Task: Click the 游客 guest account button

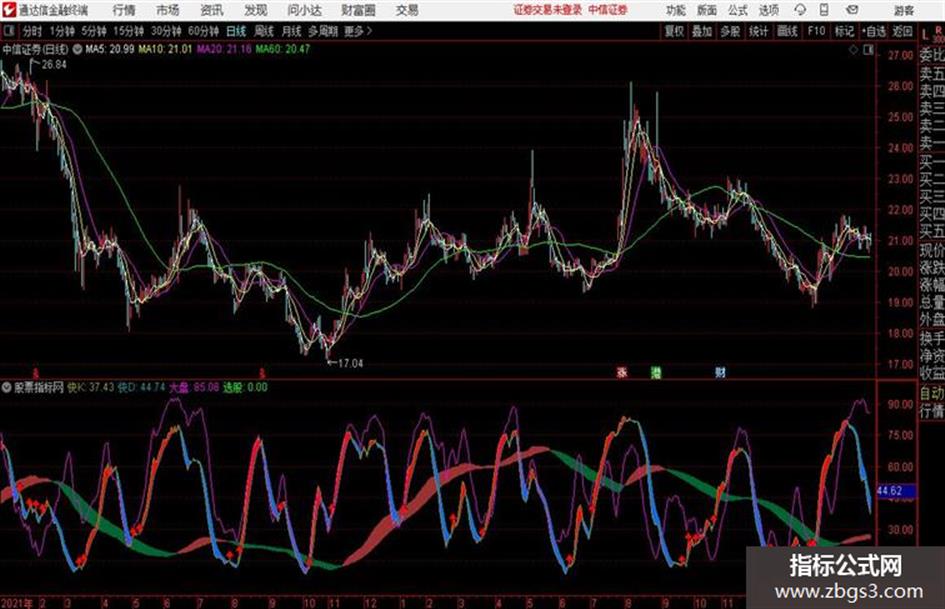Action: 903,10
